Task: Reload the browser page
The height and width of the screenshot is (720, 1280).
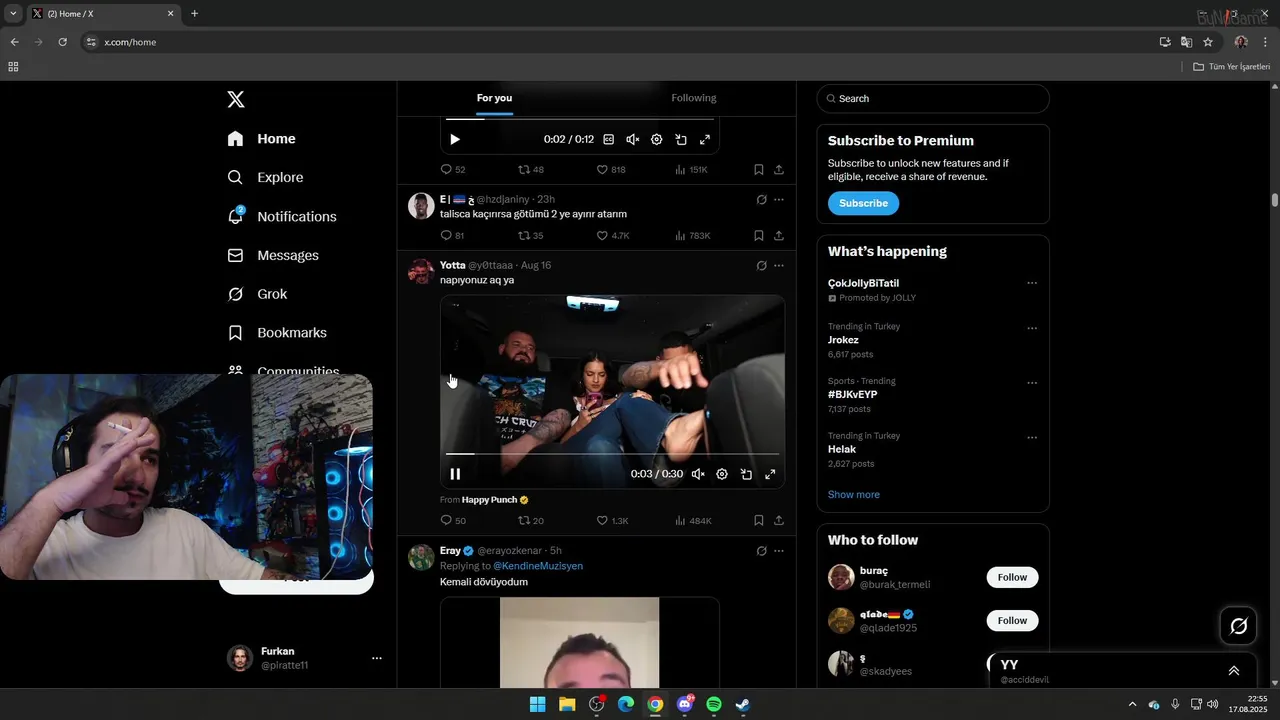Action: pyautogui.click(x=62, y=42)
